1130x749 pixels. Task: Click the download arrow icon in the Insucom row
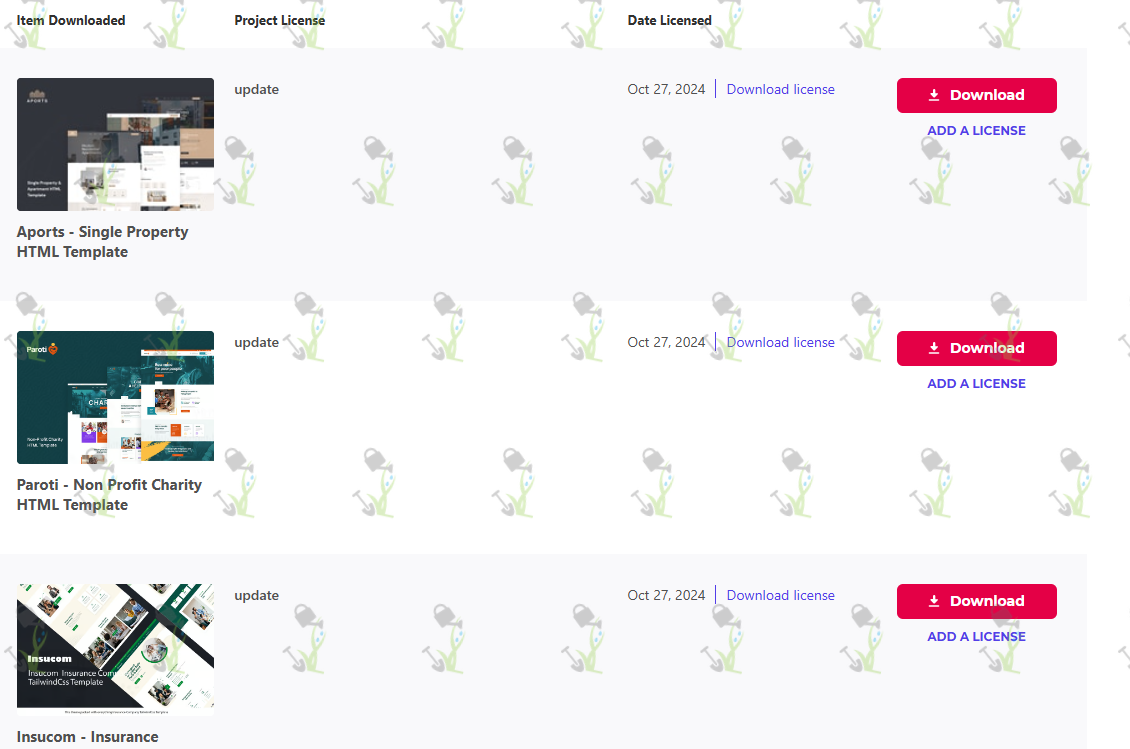coord(934,601)
